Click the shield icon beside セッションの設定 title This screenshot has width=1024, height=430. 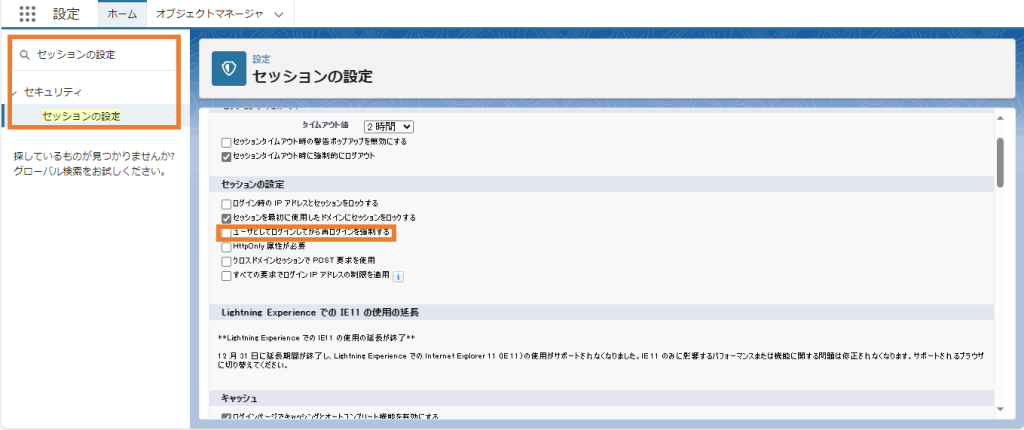point(229,69)
